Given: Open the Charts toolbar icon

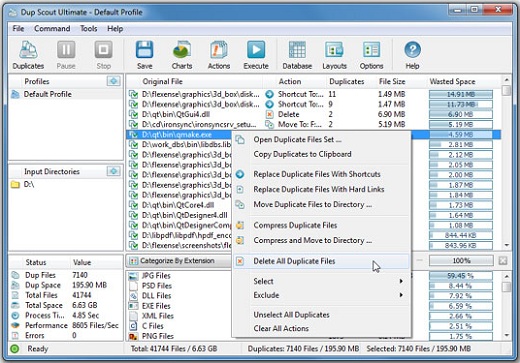Looking at the screenshot, I should 182,50.
